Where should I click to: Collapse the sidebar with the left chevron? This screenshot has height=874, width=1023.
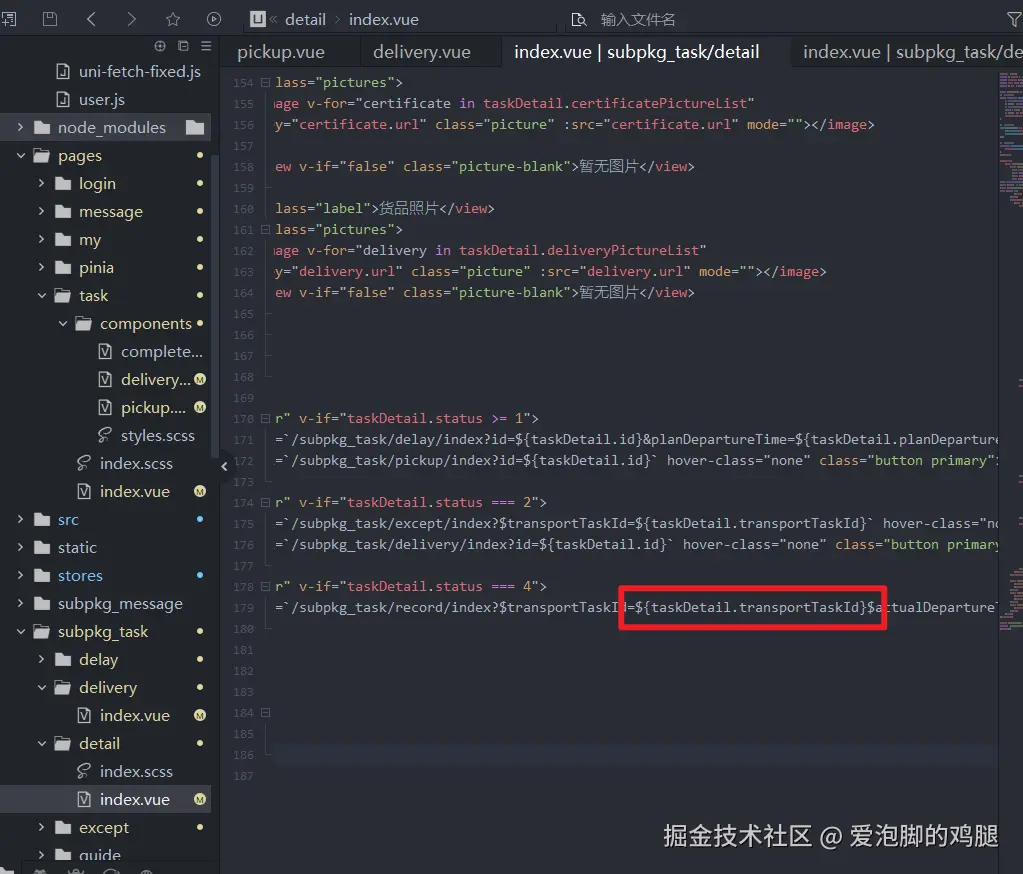click(x=224, y=466)
